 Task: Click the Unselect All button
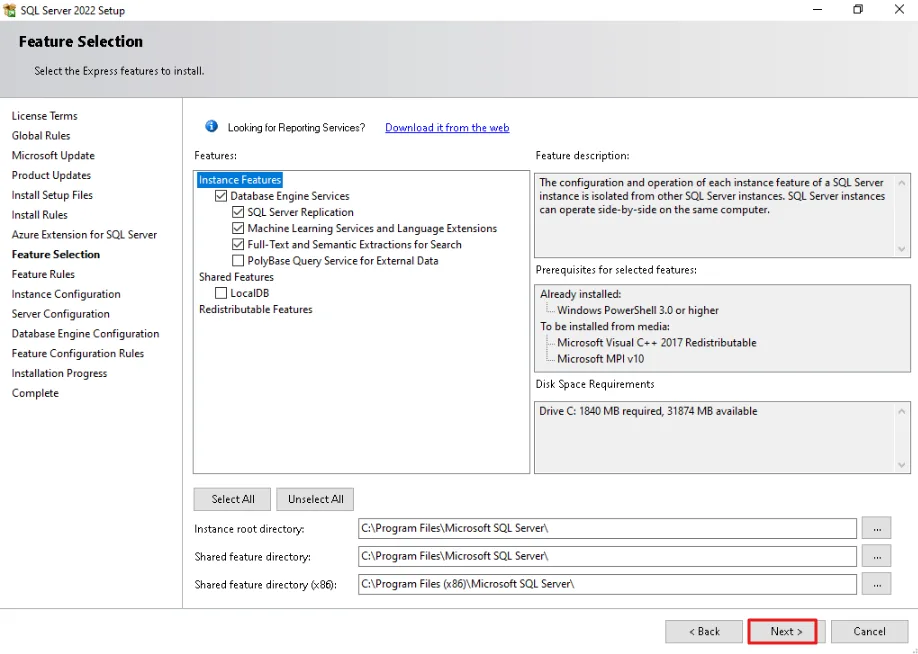pyautogui.click(x=316, y=499)
